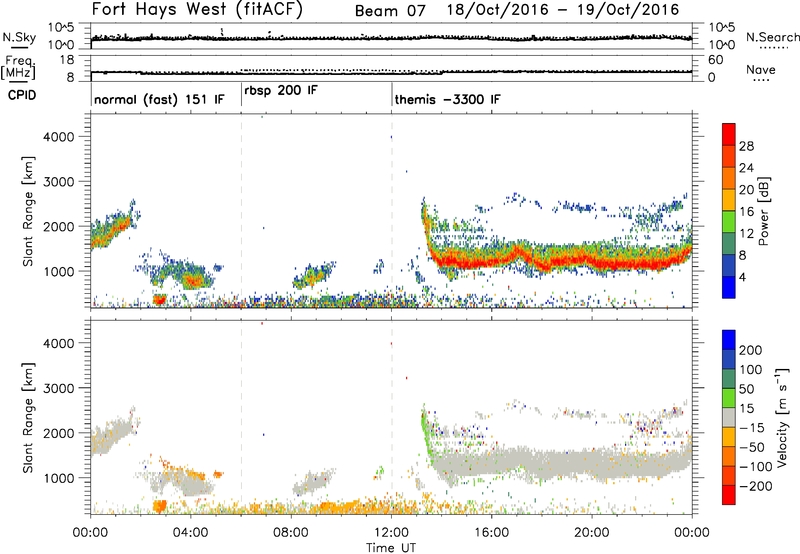Click the red bottom of the velocity colorbar
Image resolution: width=800 pixels, height=554 pixels.
(x=729, y=495)
